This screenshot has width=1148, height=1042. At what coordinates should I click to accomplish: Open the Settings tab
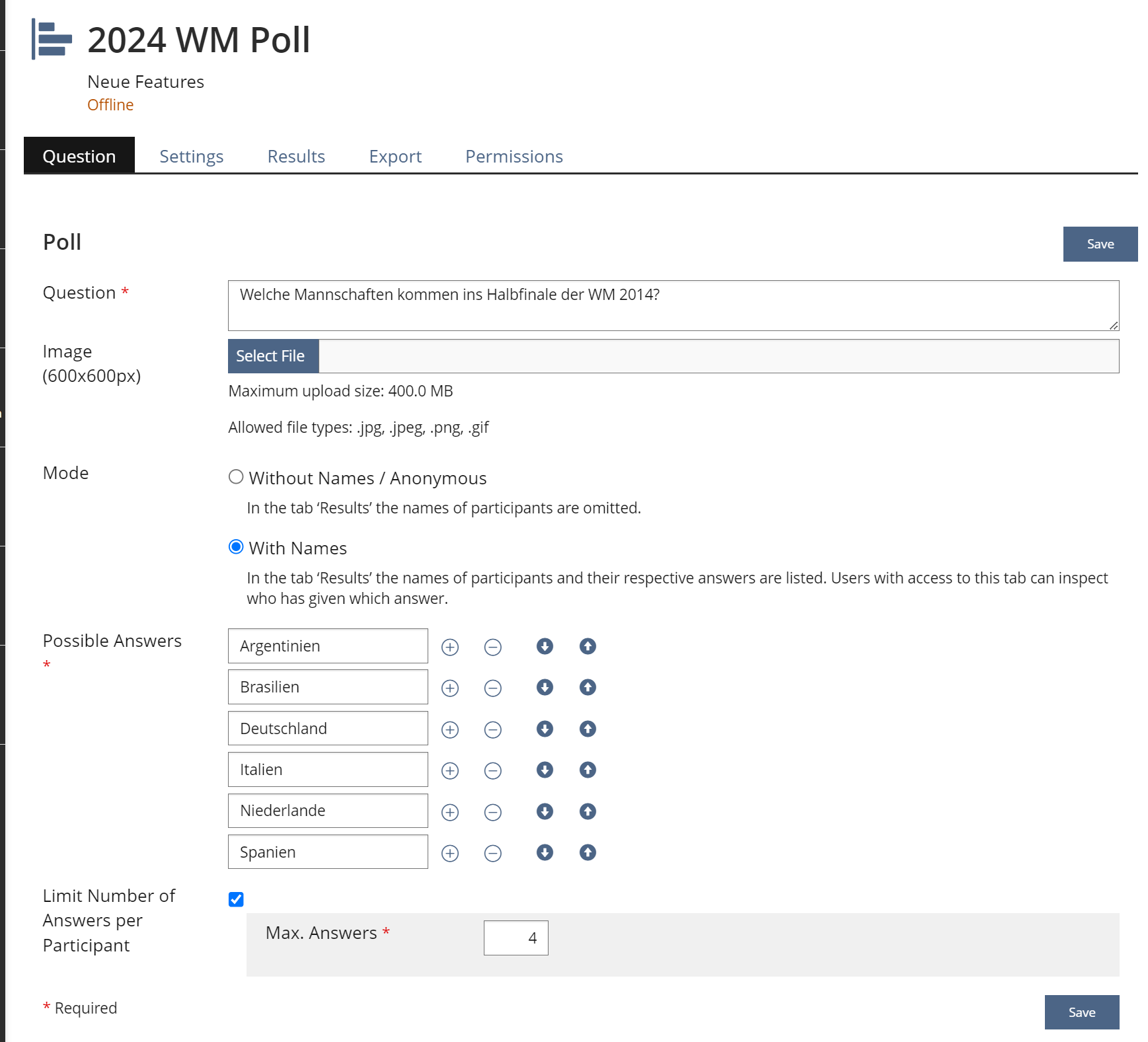191,157
